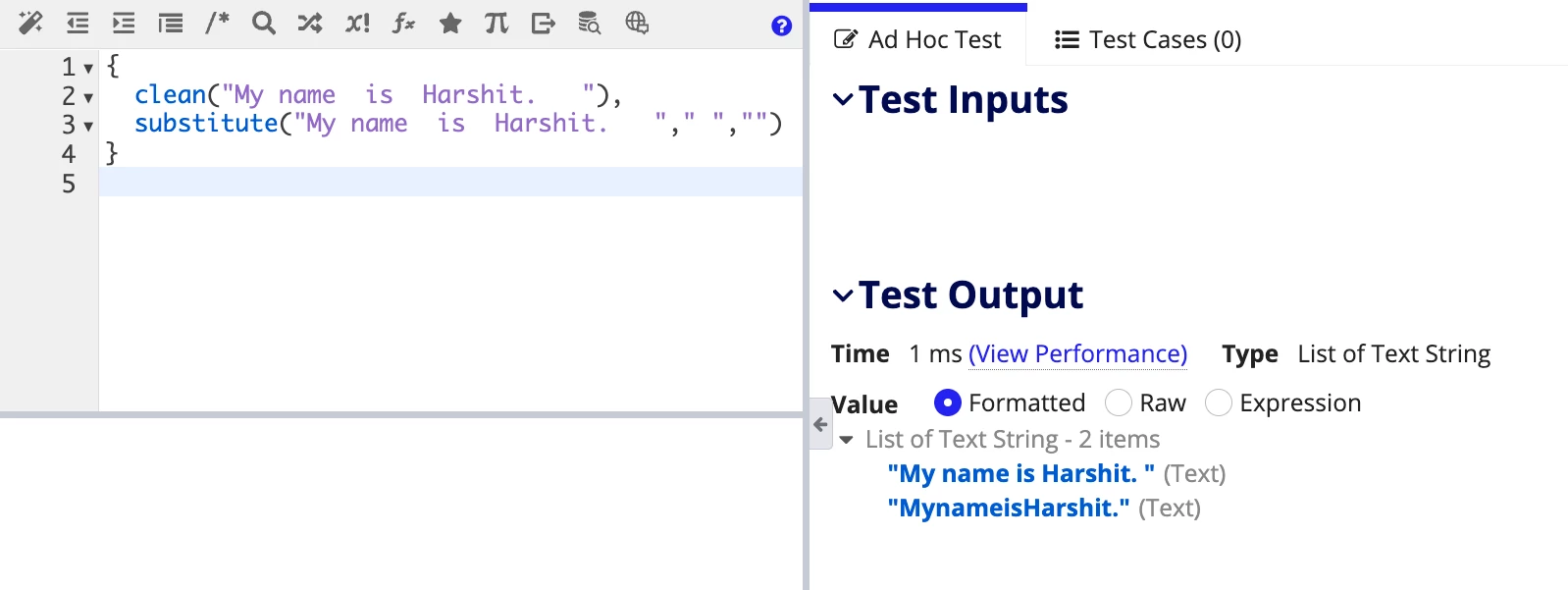Click the star favorites icon

click(450, 23)
